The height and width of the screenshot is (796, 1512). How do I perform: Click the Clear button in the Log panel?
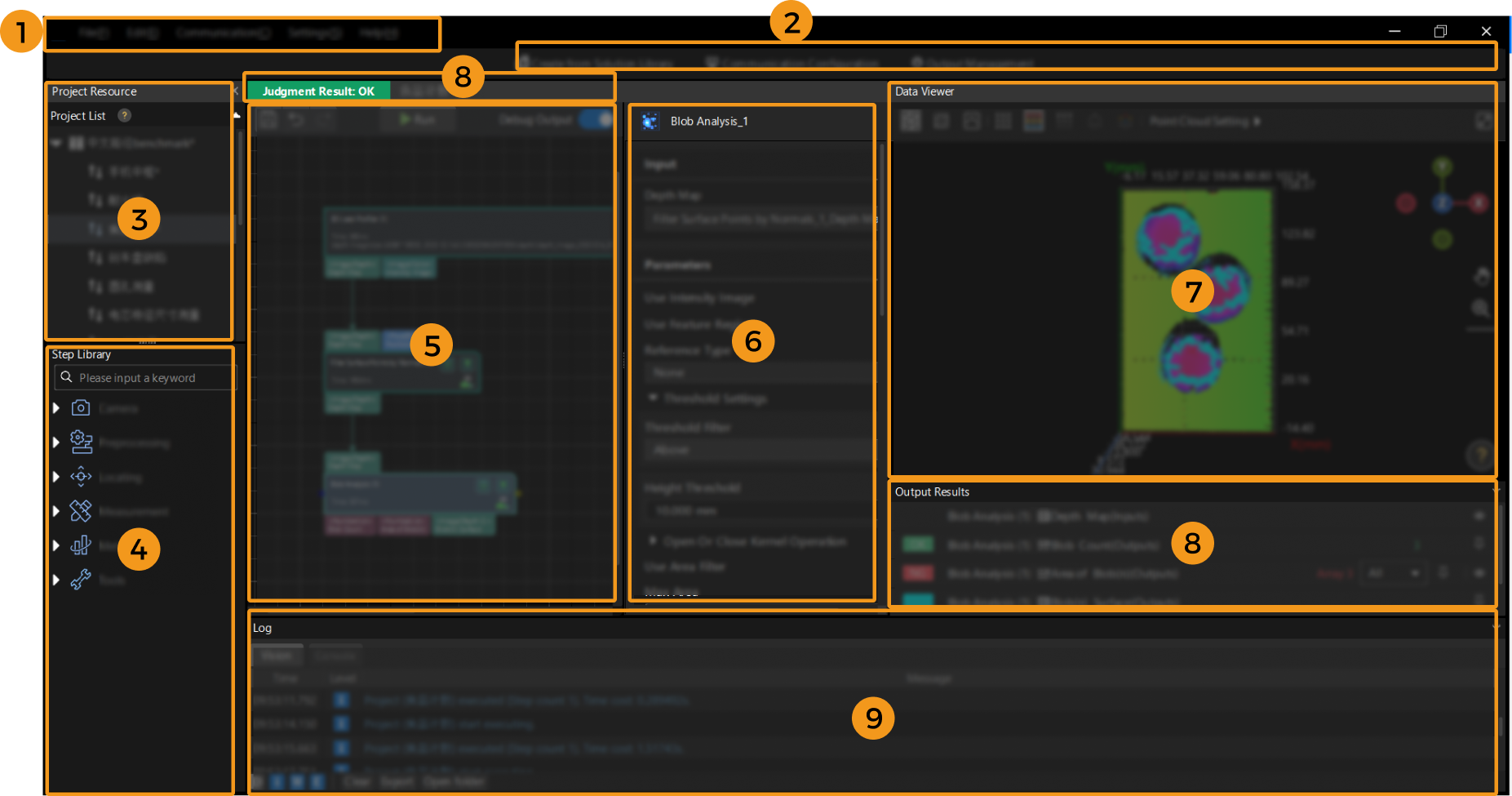coord(357,780)
